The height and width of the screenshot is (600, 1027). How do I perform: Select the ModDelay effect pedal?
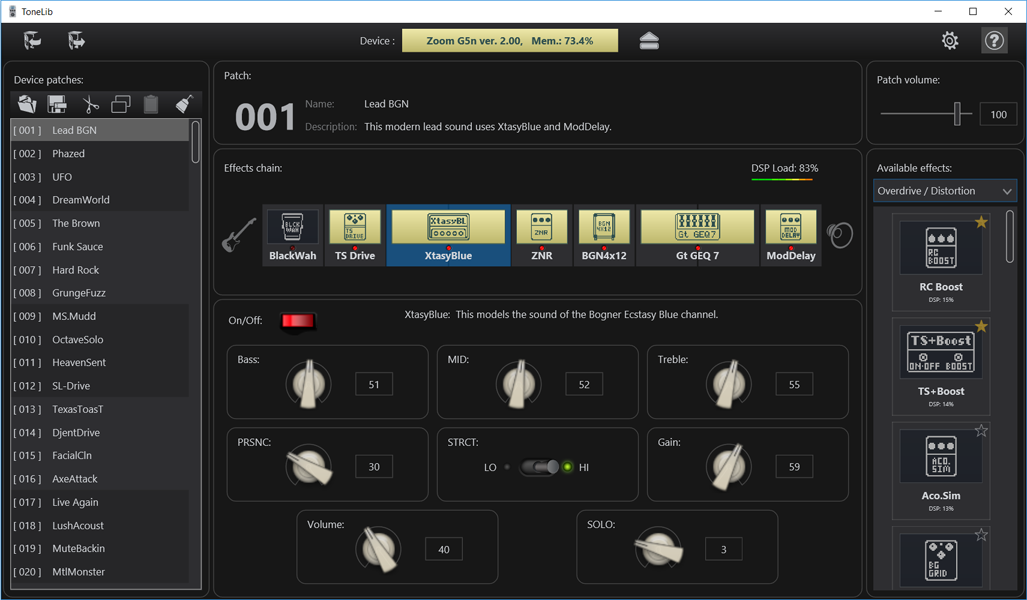pos(791,235)
